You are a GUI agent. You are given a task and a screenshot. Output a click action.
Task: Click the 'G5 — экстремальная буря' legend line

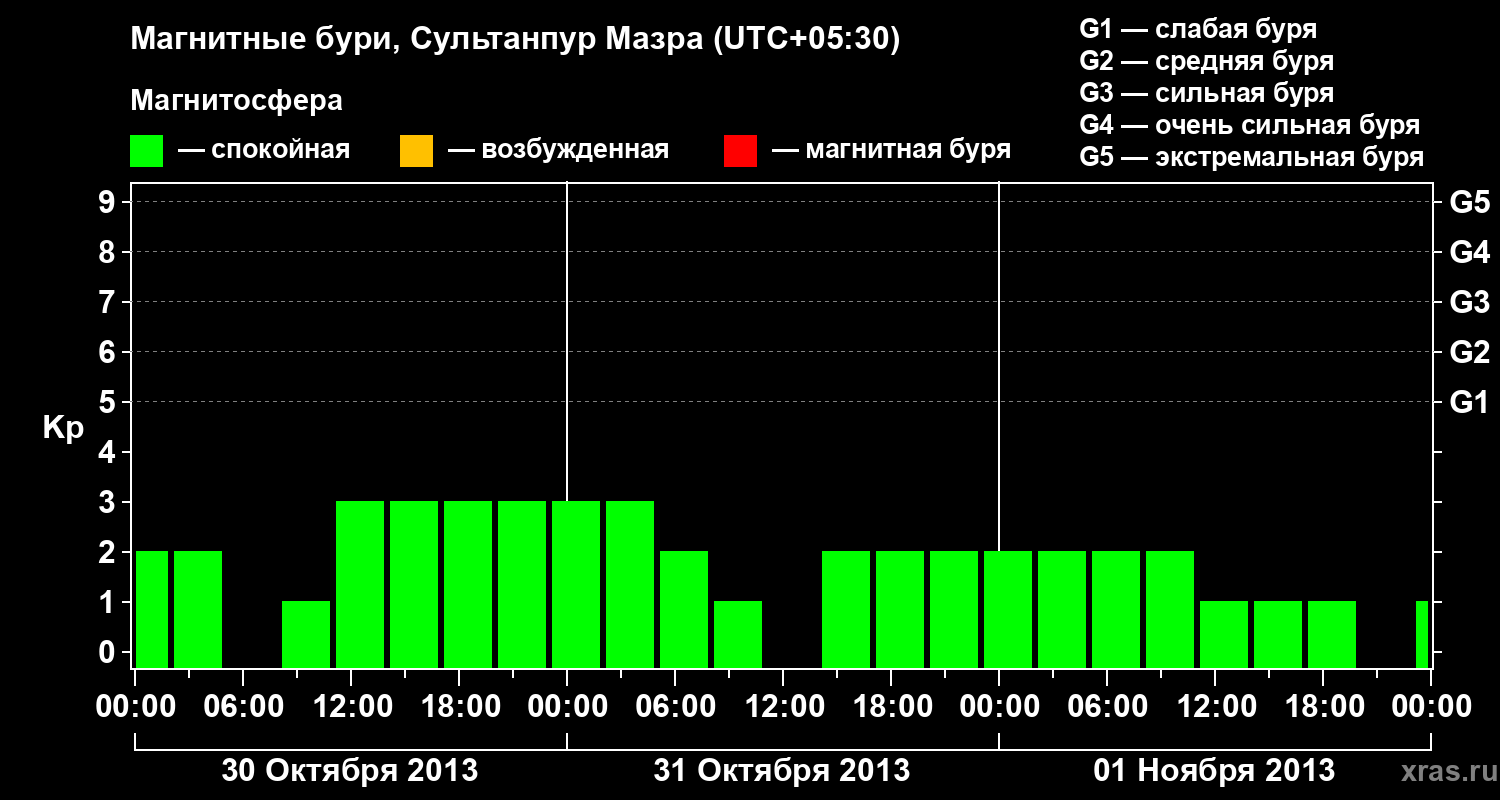click(1252, 157)
